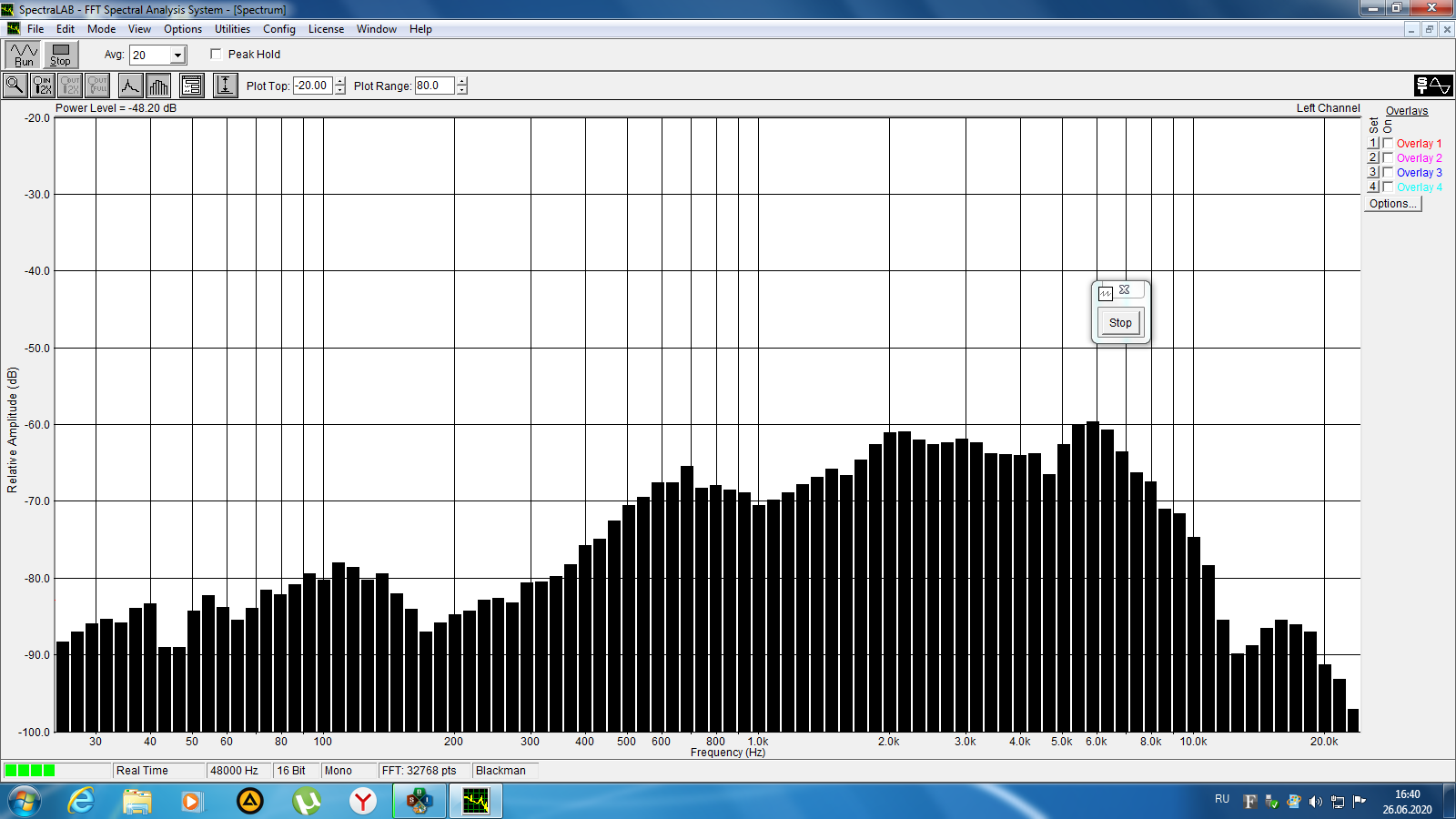The width and height of the screenshot is (1456, 819).
Task: Turn on Overlay 4 checkbox
Action: point(1388,187)
